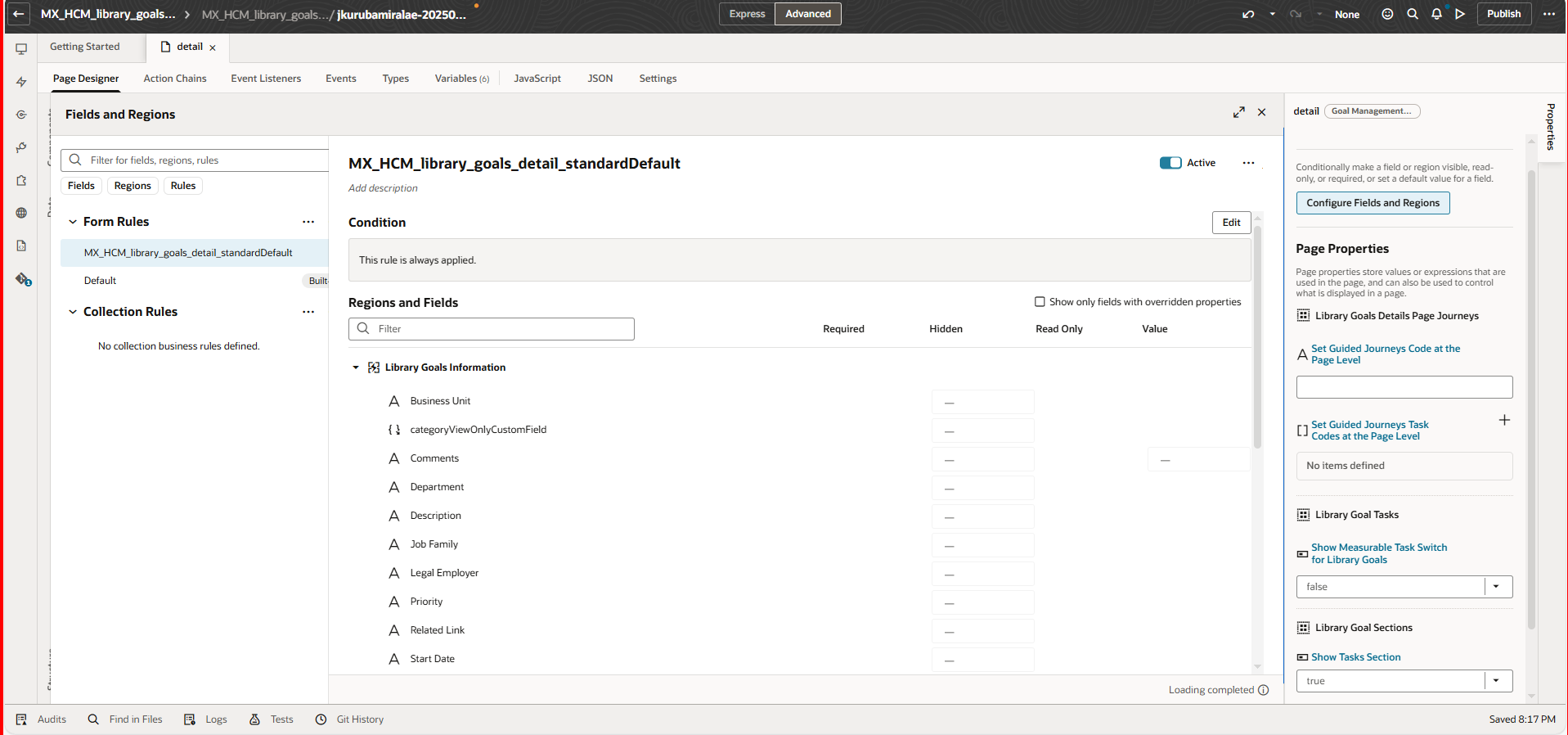Viewport: 1568px width, 735px height.
Task: Click the Preview play icon
Action: pos(1460,14)
